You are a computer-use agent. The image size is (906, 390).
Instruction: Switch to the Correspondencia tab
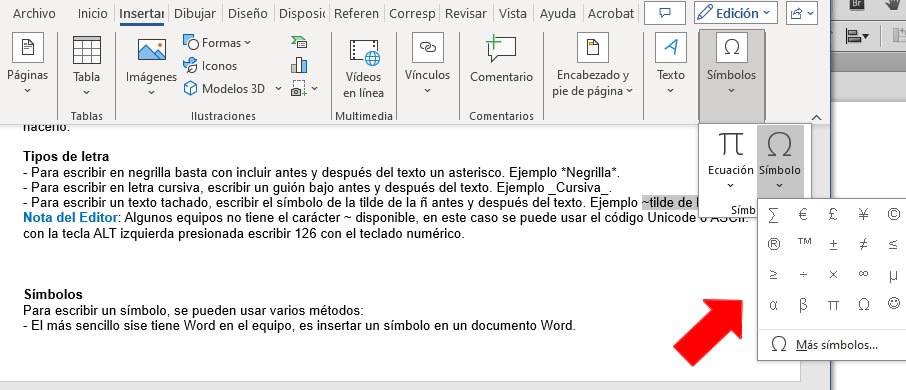click(x=412, y=13)
